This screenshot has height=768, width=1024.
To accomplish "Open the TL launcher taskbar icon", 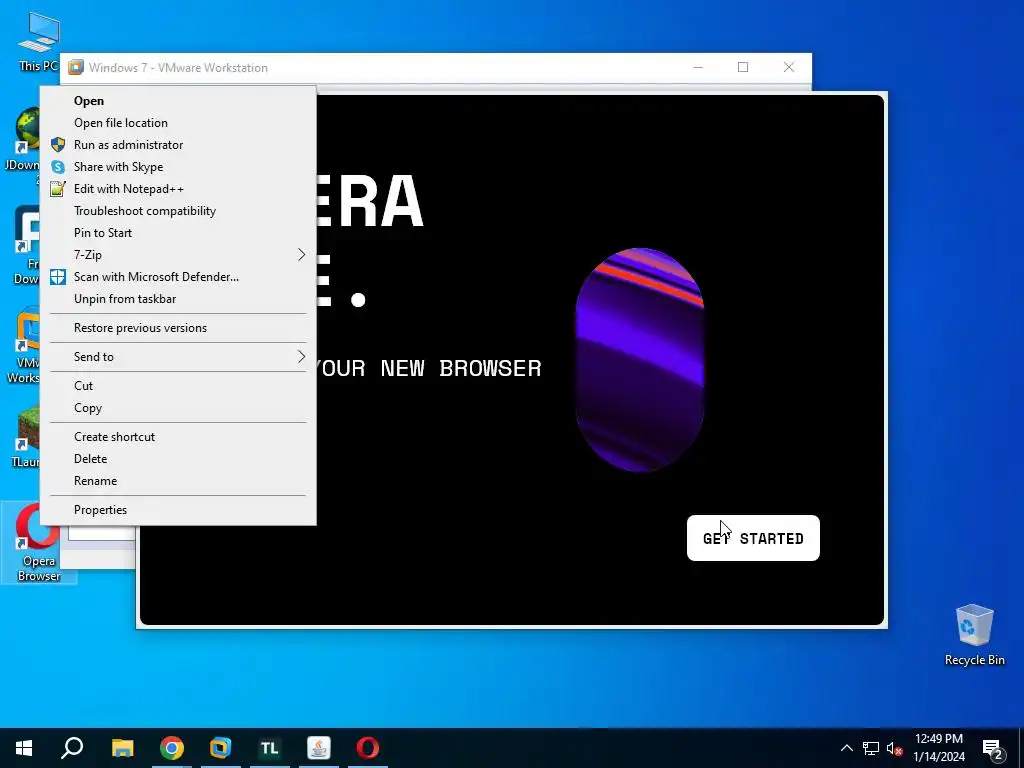I will (x=270, y=748).
